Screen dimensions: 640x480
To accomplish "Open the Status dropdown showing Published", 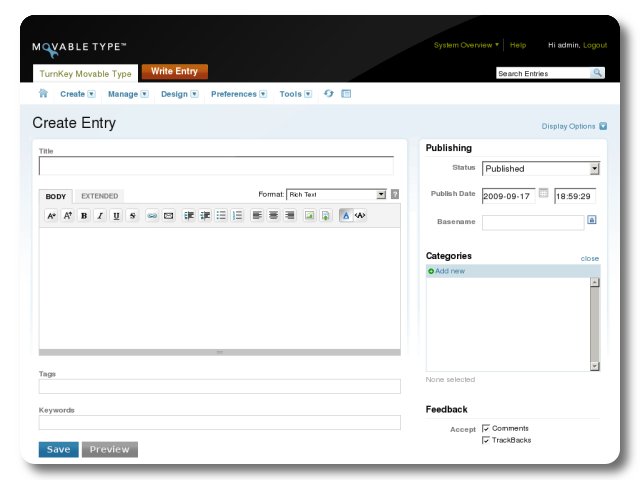I will (x=540, y=169).
